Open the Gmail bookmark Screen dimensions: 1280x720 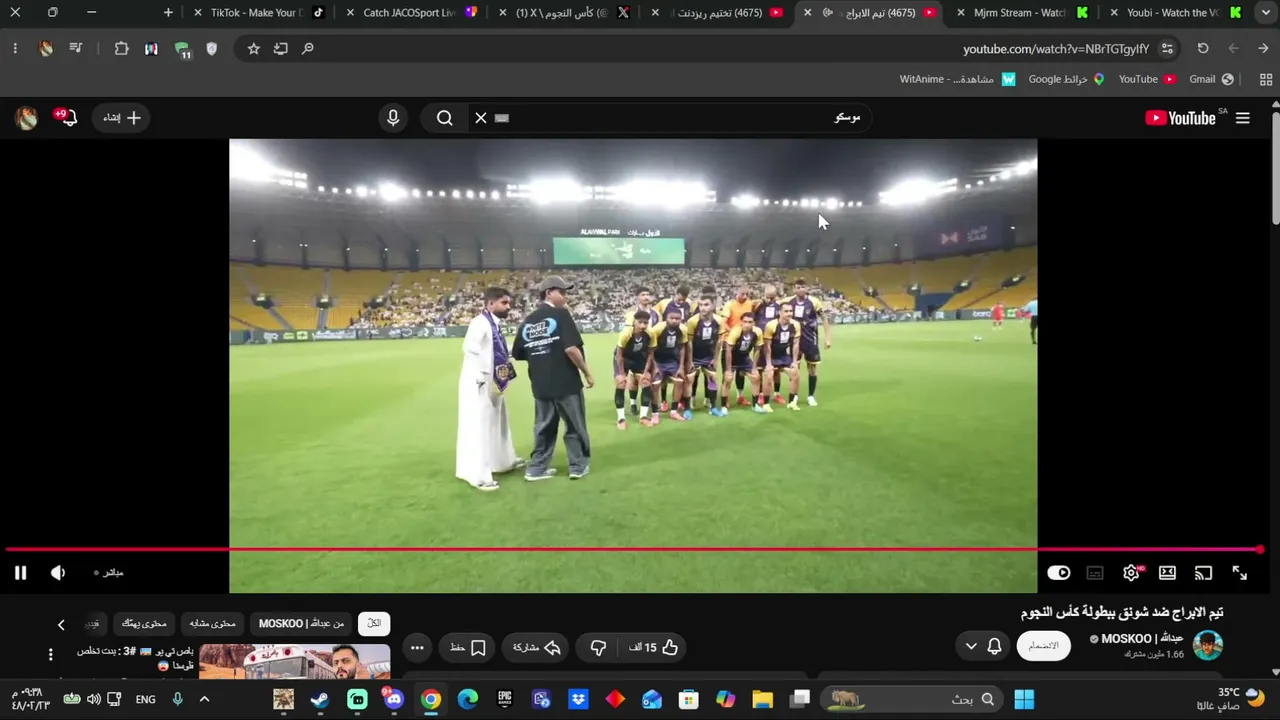(x=1211, y=79)
